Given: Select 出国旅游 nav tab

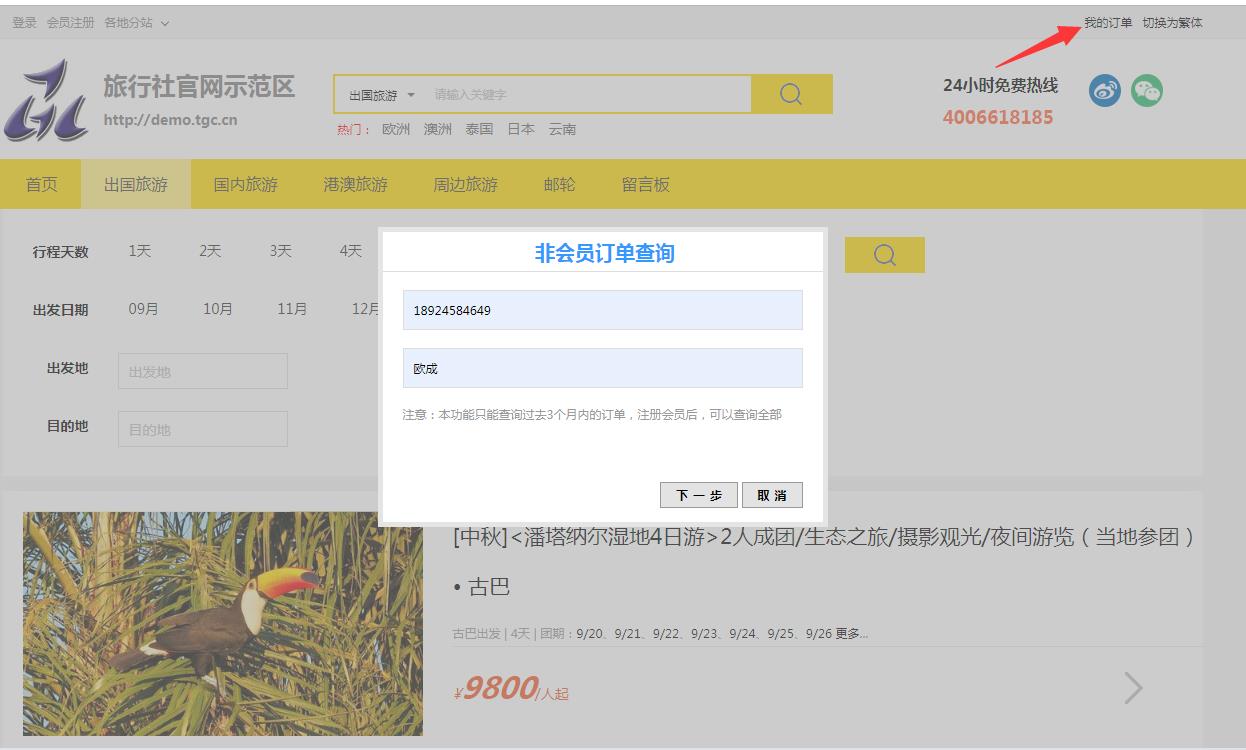Looking at the screenshot, I should click(x=136, y=184).
